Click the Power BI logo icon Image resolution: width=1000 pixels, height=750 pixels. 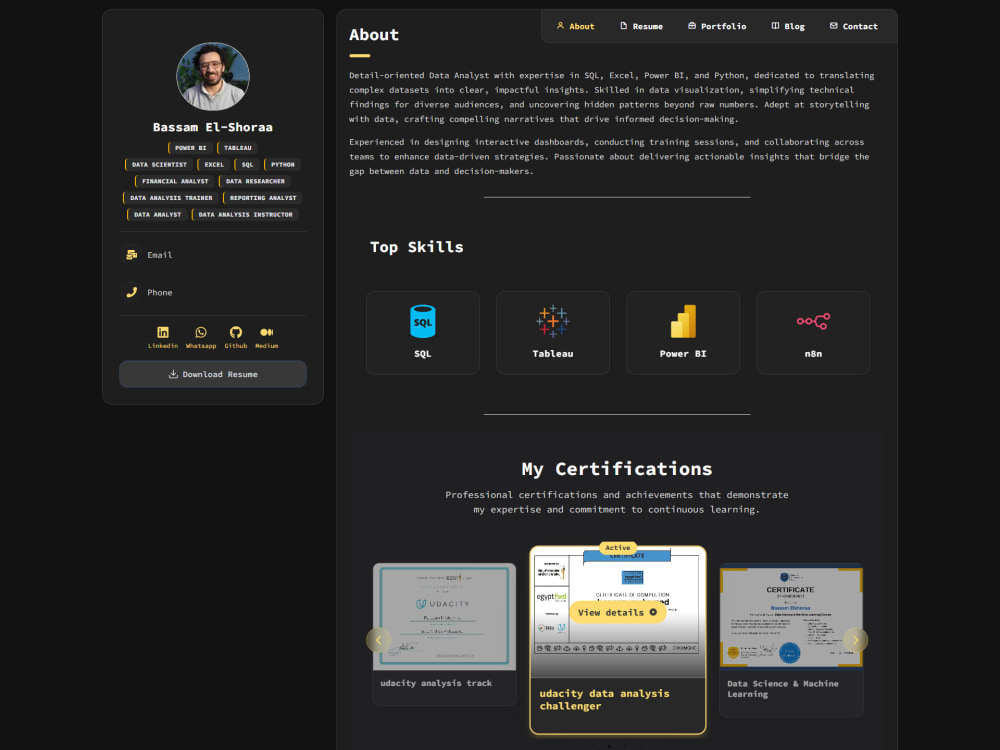pos(683,321)
